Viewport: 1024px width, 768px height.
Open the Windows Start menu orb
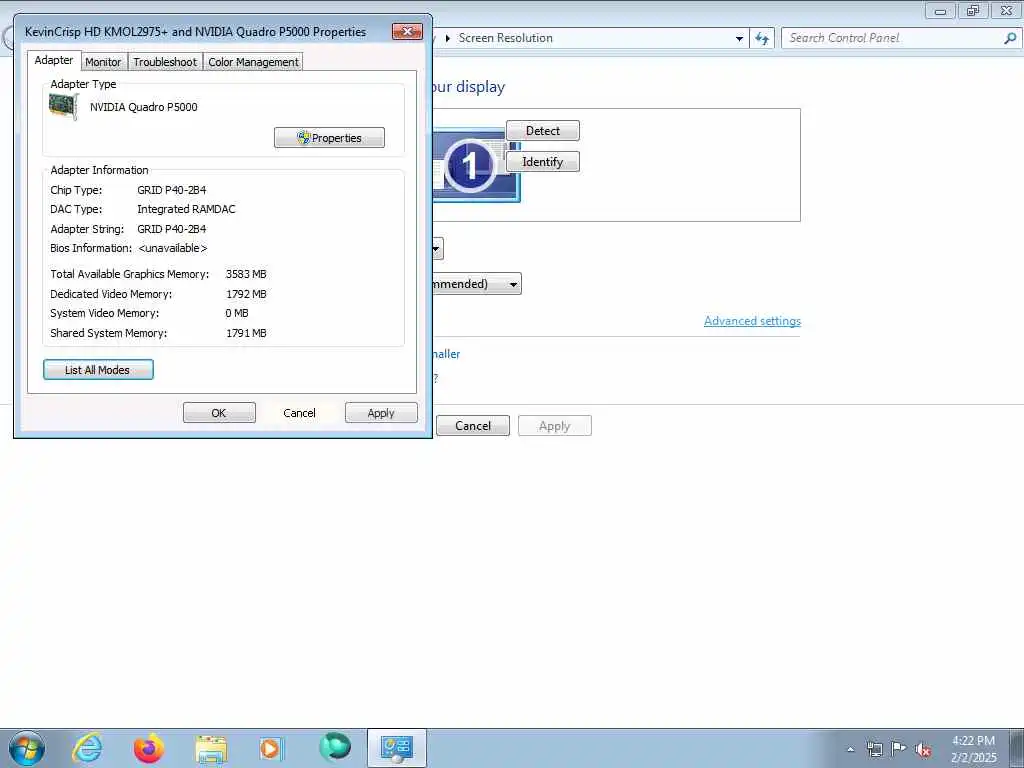(x=27, y=748)
